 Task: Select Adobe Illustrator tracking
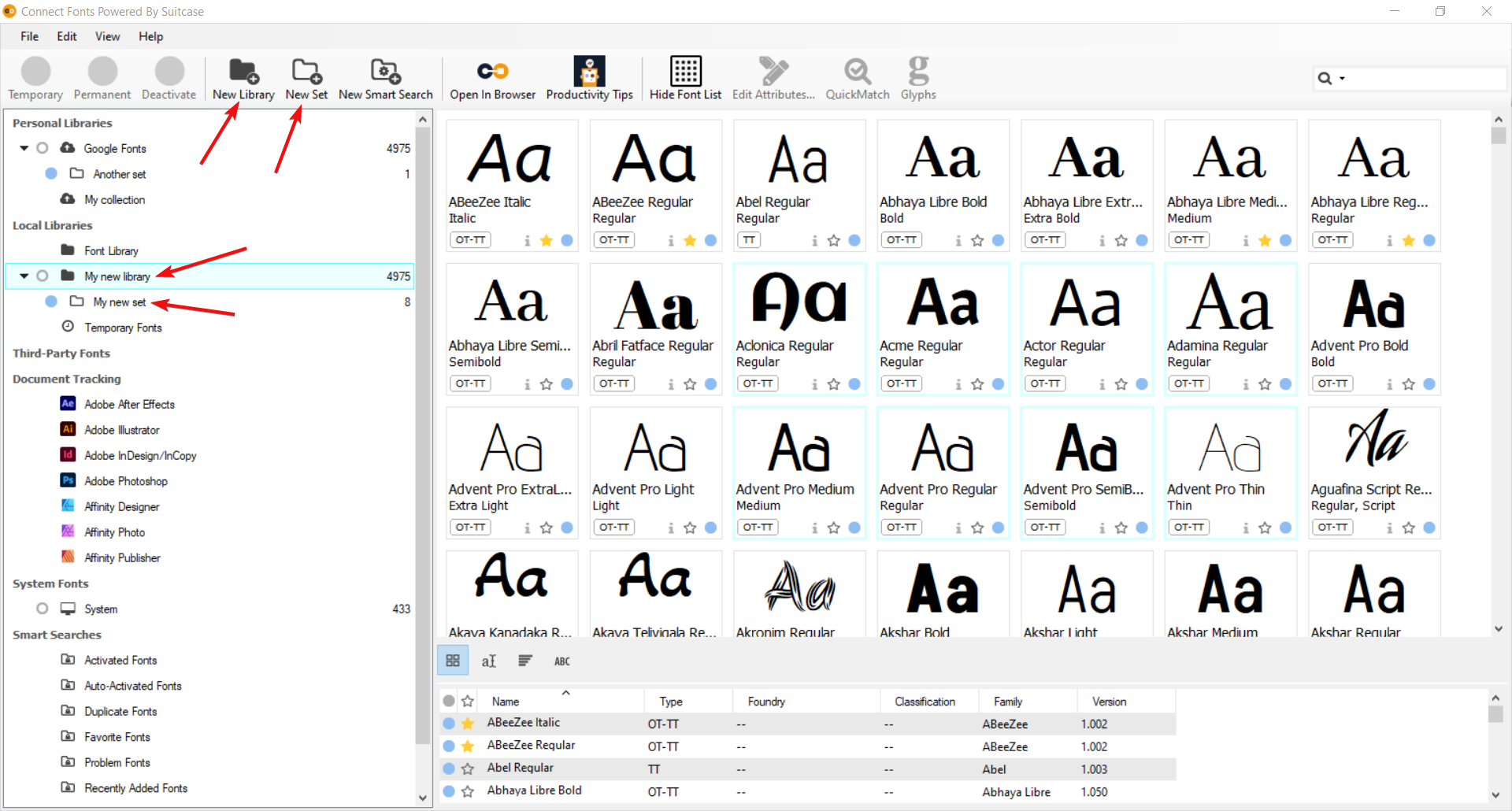tap(121, 430)
